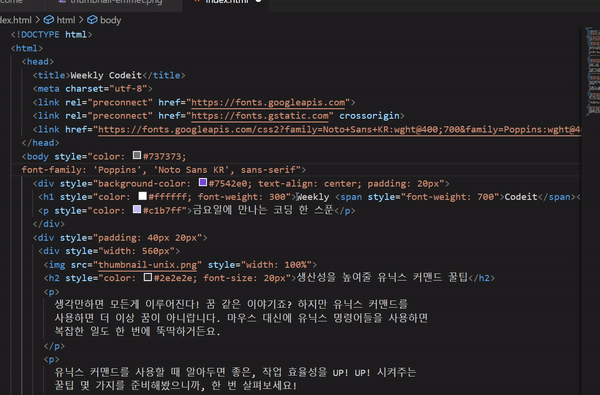
Task: Click the charset "utf-8" attribute value
Action: pyautogui.click(x=128, y=89)
